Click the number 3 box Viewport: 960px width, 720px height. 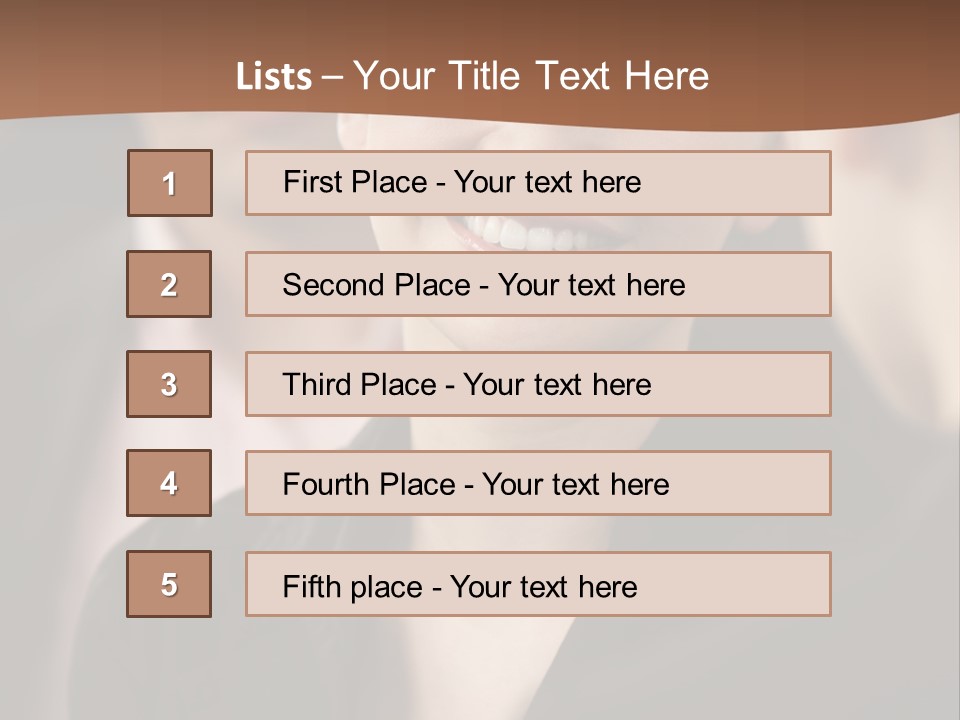[169, 384]
